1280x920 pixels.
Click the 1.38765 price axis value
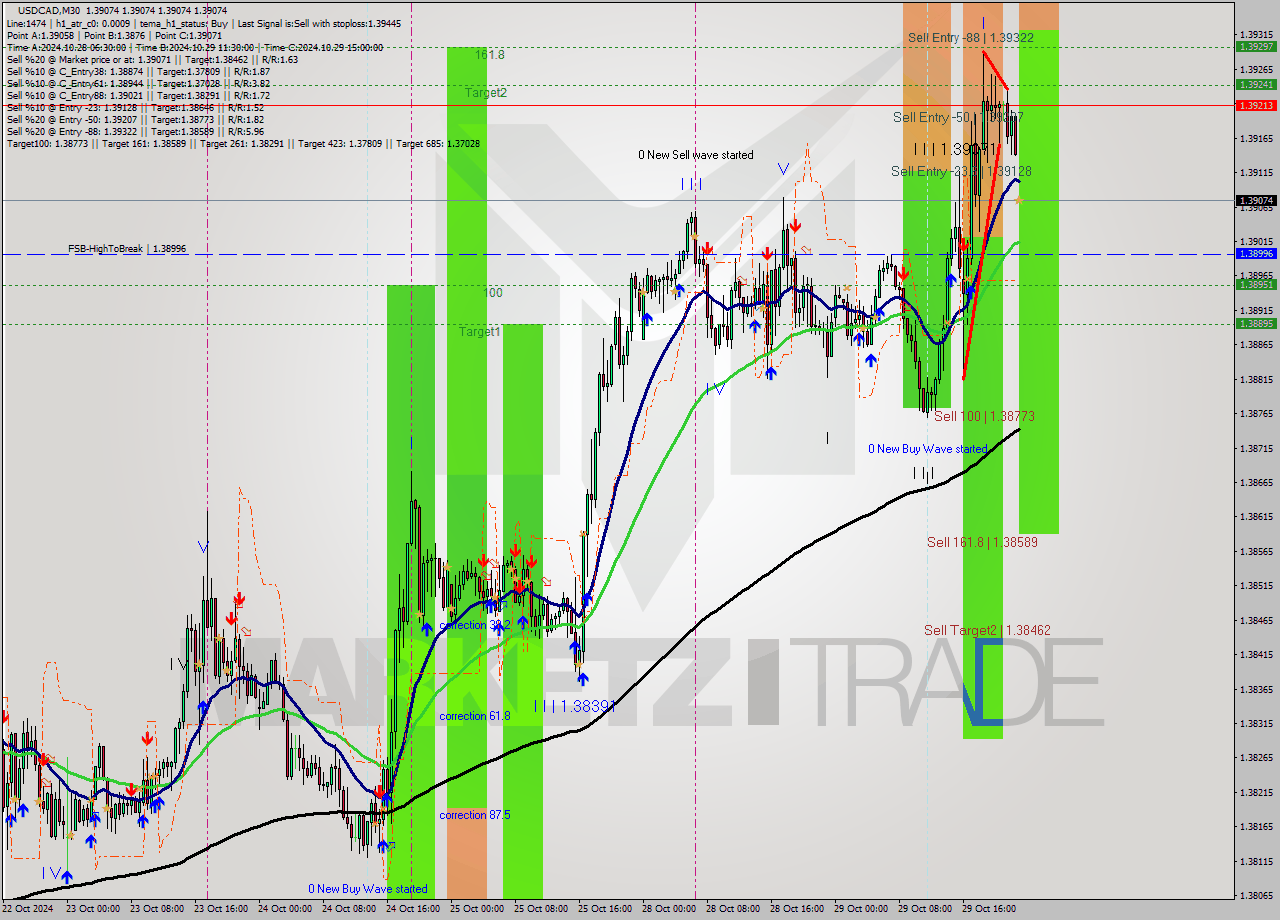(x=1256, y=413)
